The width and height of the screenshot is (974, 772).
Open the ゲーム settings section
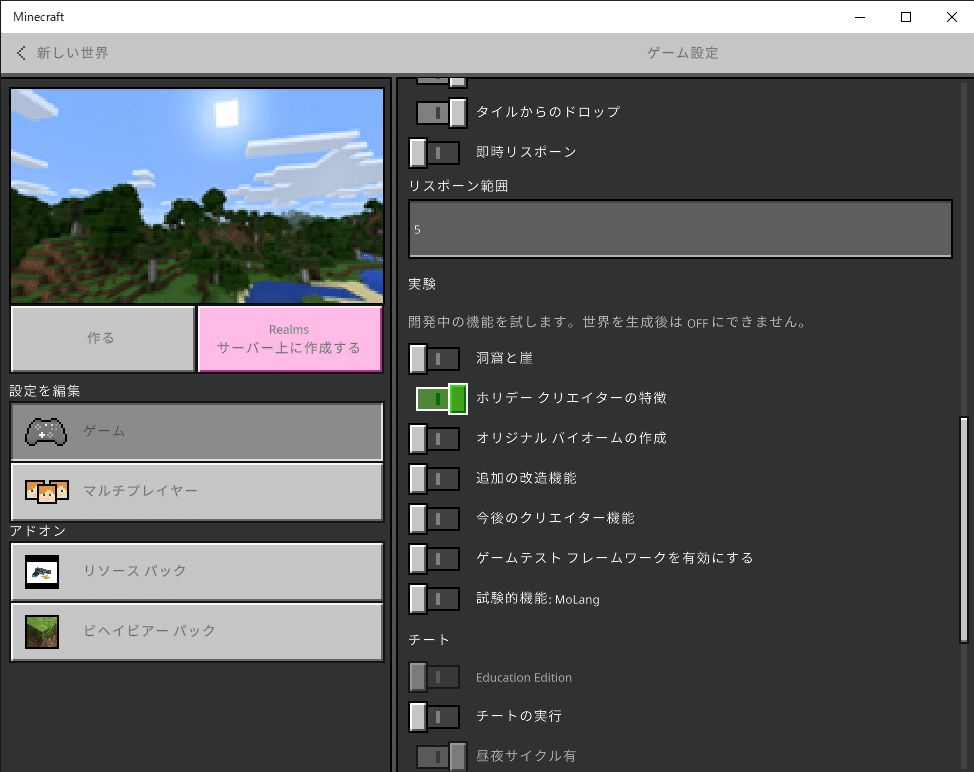coord(196,432)
